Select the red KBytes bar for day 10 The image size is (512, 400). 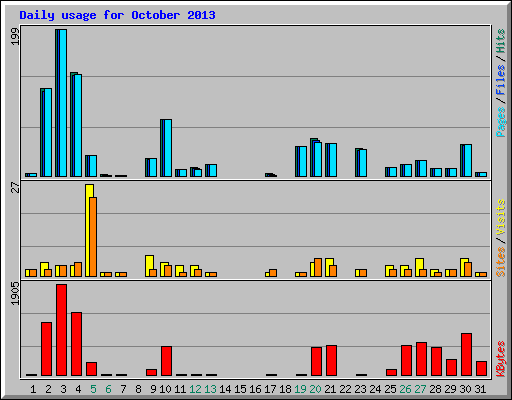[166, 361]
